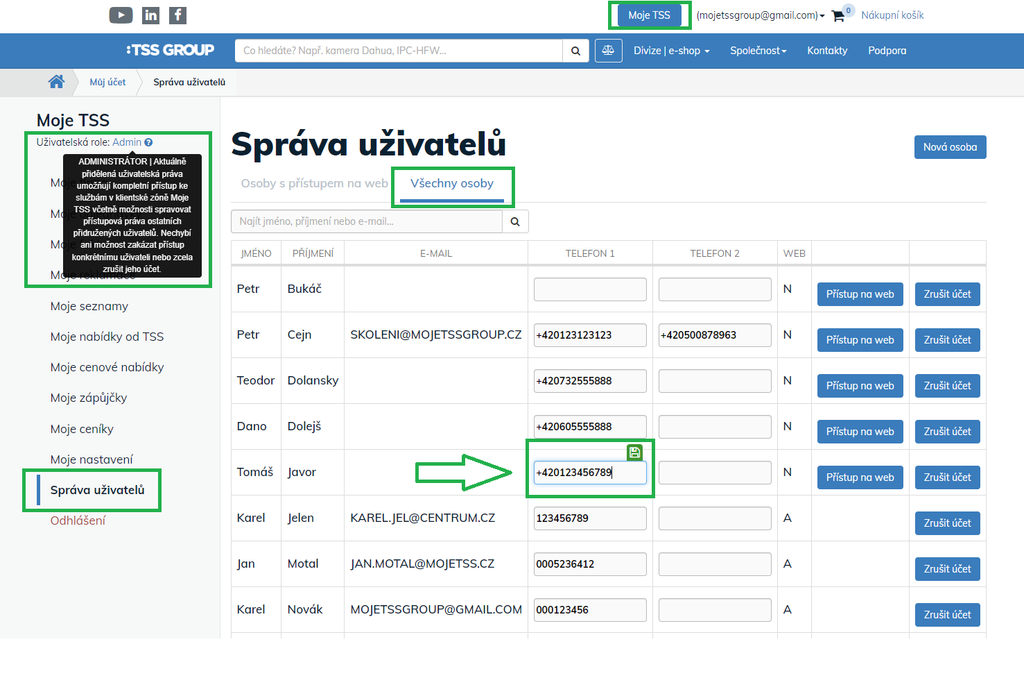Save Tomáš Javor's phone with green disk icon
The width and height of the screenshot is (1024, 694).
coord(634,453)
